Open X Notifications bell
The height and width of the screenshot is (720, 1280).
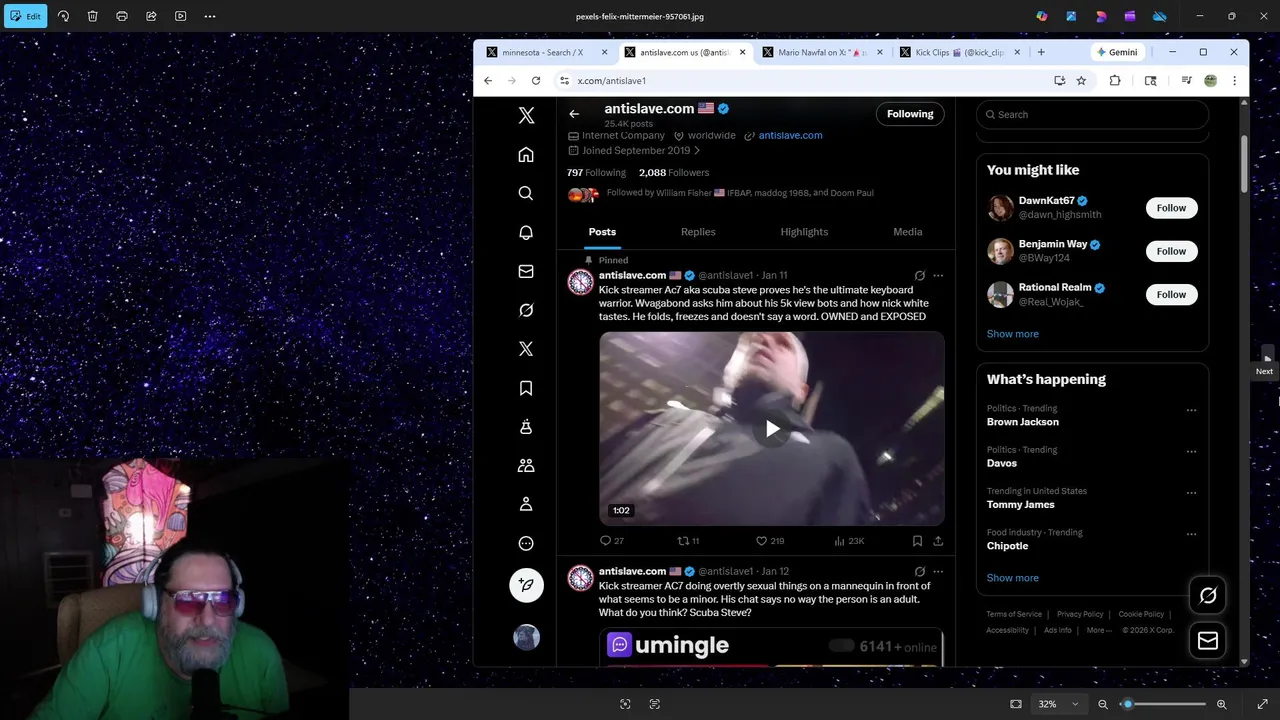526,232
